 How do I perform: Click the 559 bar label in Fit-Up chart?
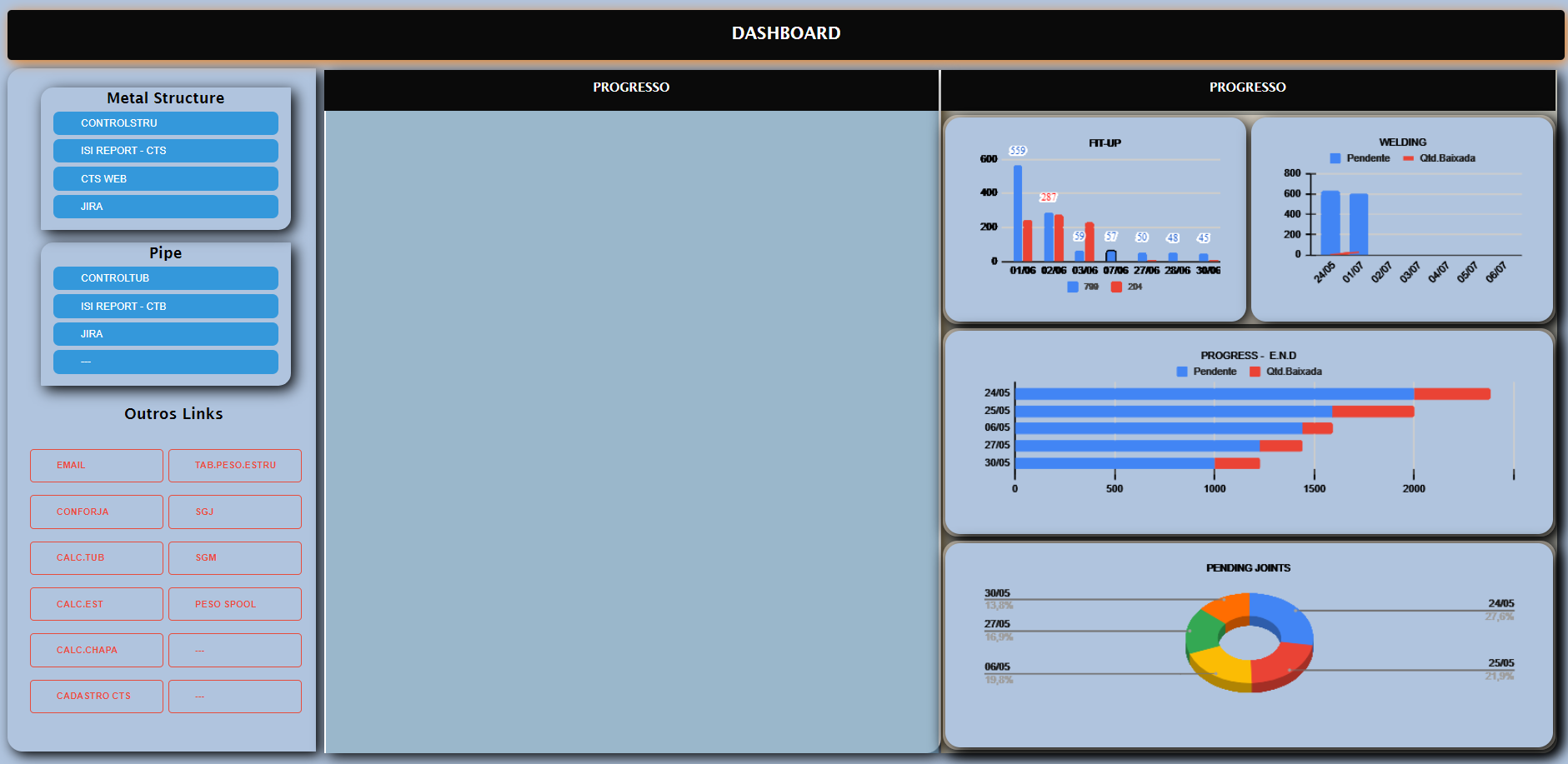coord(1018,151)
